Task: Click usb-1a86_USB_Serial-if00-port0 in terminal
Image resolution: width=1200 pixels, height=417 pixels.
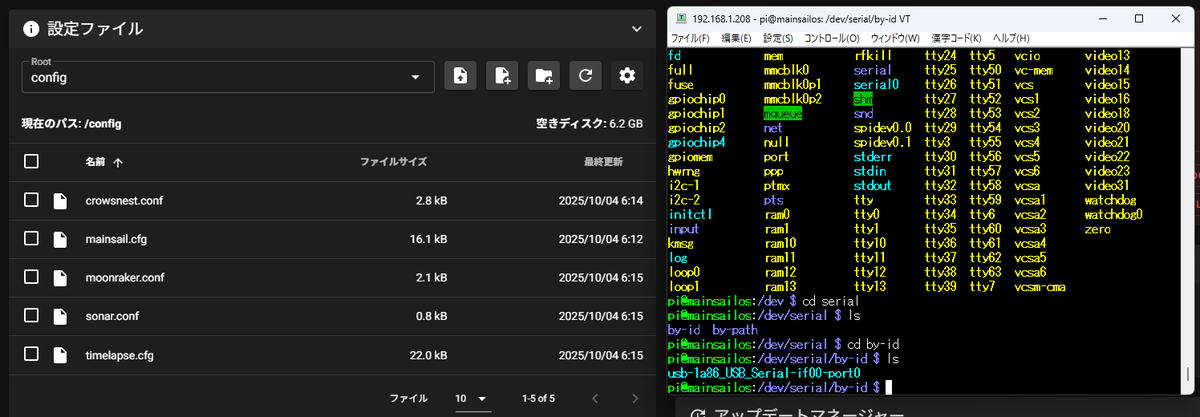Action: [x=763, y=372]
